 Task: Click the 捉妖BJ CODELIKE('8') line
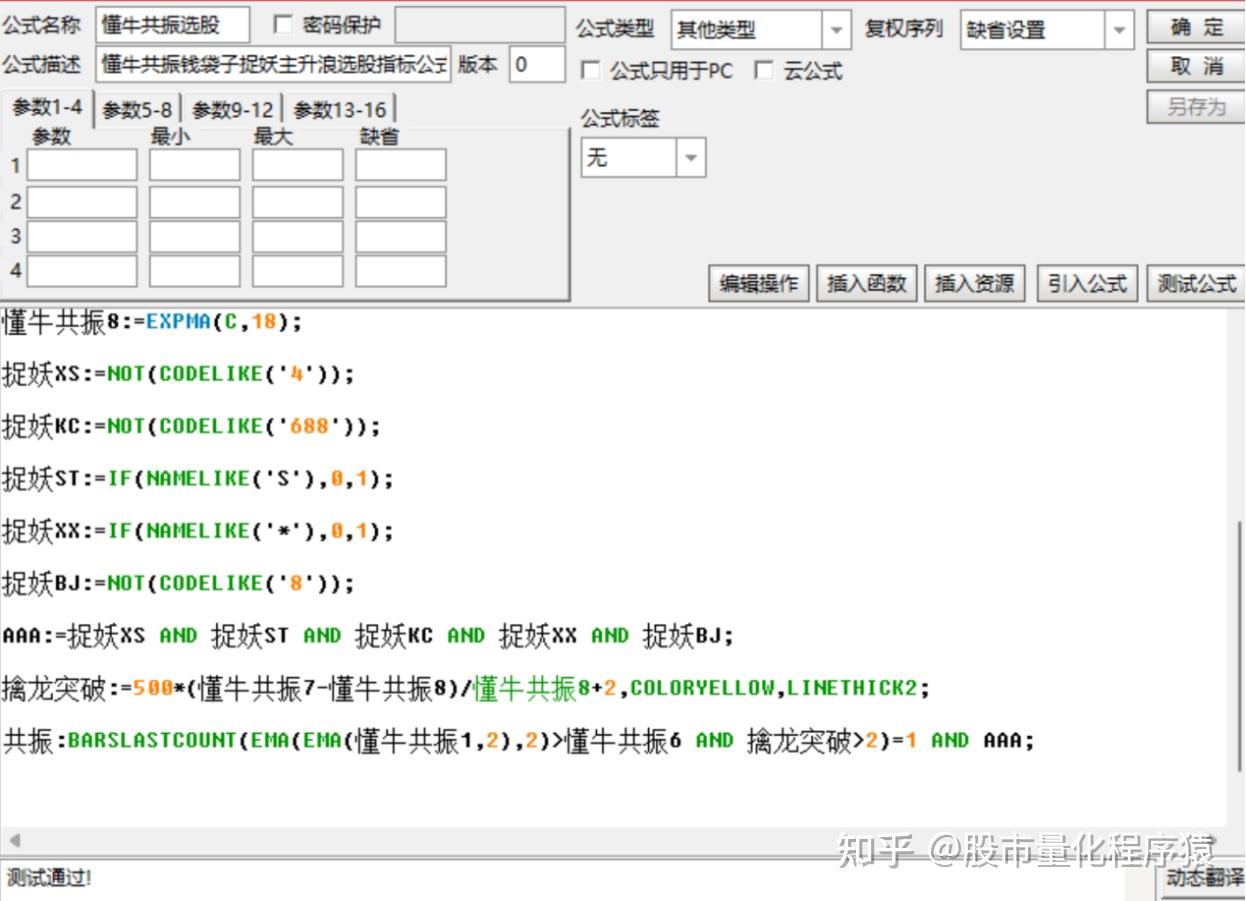coord(178,583)
